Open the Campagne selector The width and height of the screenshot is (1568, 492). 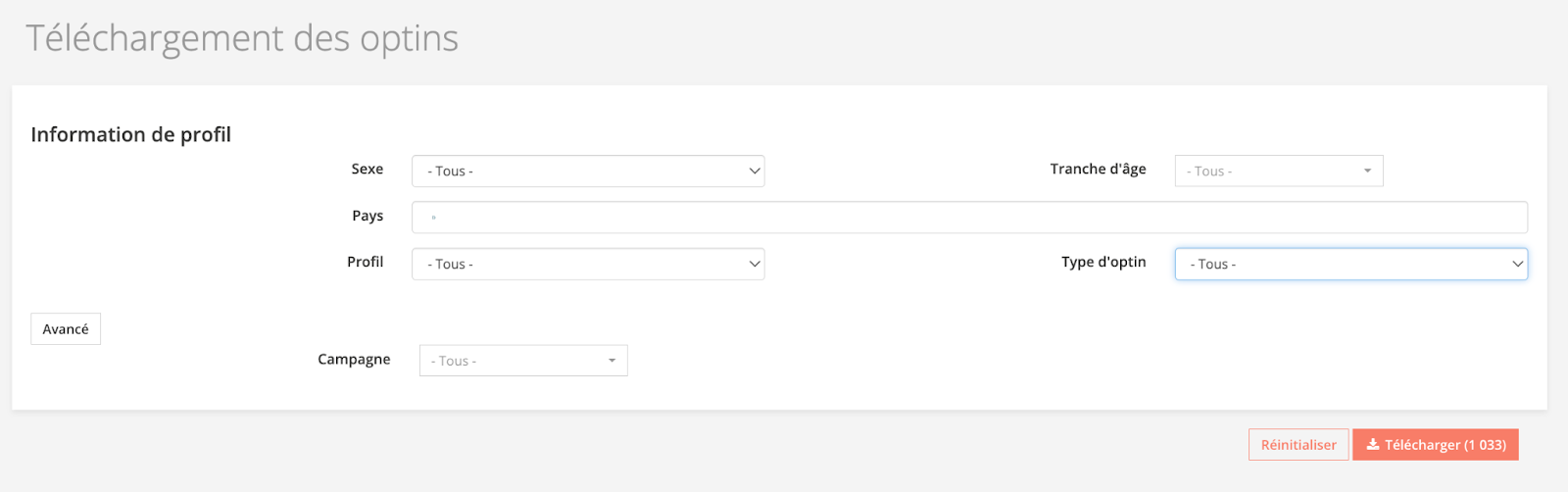(x=522, y=361)
